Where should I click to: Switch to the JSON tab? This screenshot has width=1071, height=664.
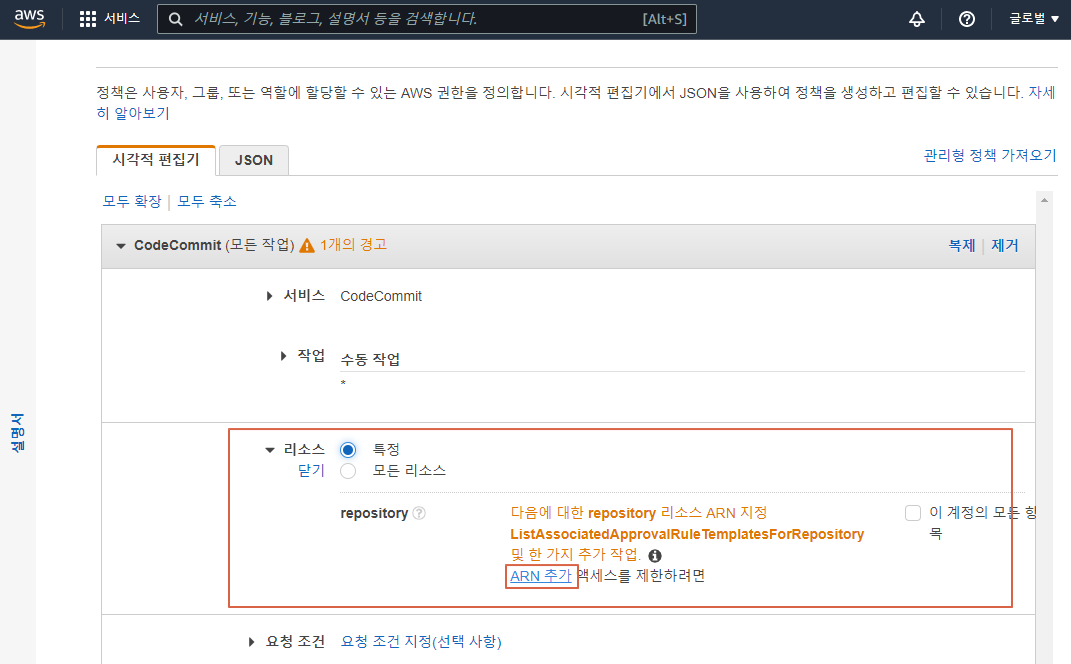(x=254, y=160)
